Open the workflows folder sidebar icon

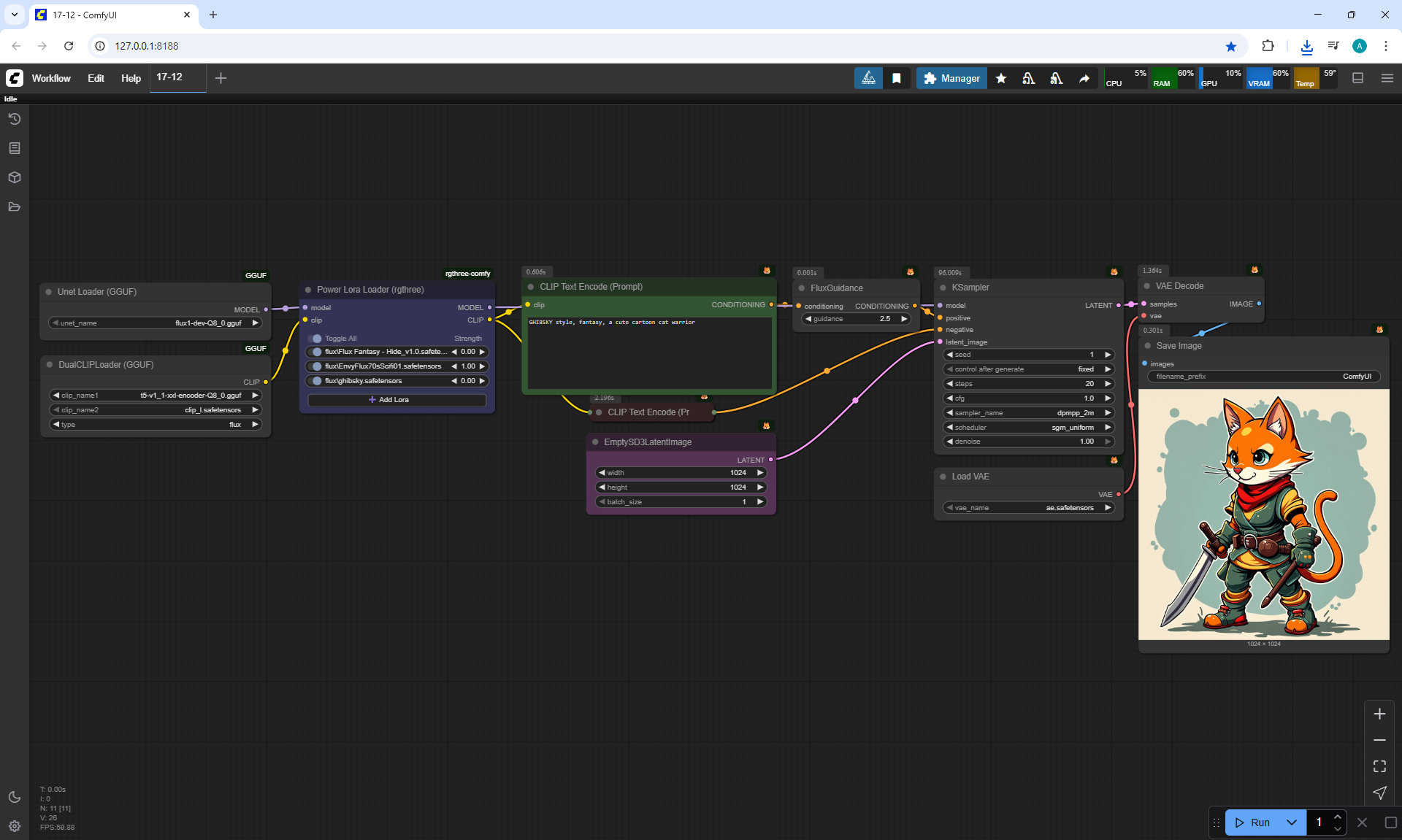(15, 207)
